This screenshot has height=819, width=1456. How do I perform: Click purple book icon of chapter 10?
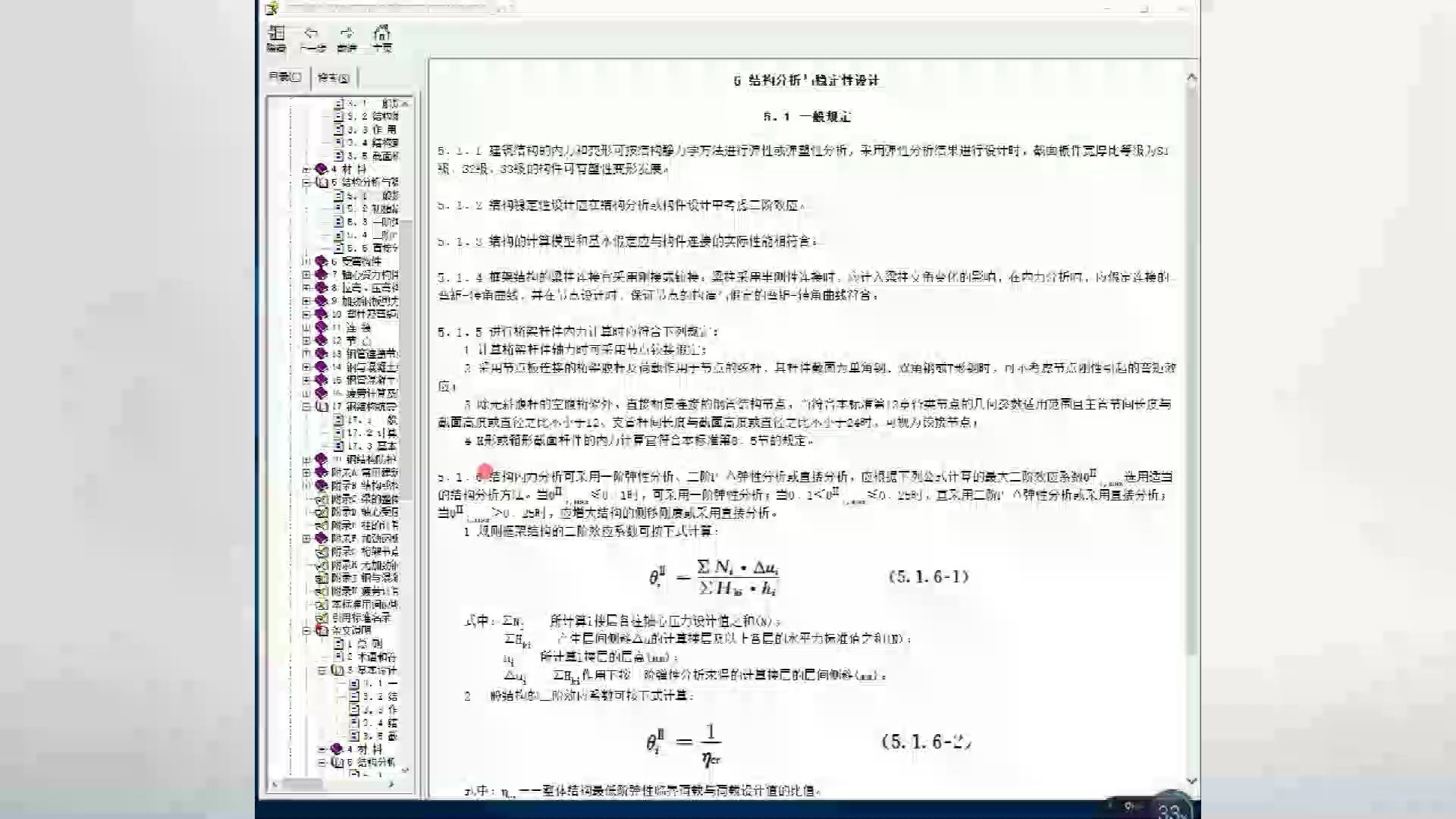click(321, 314)
